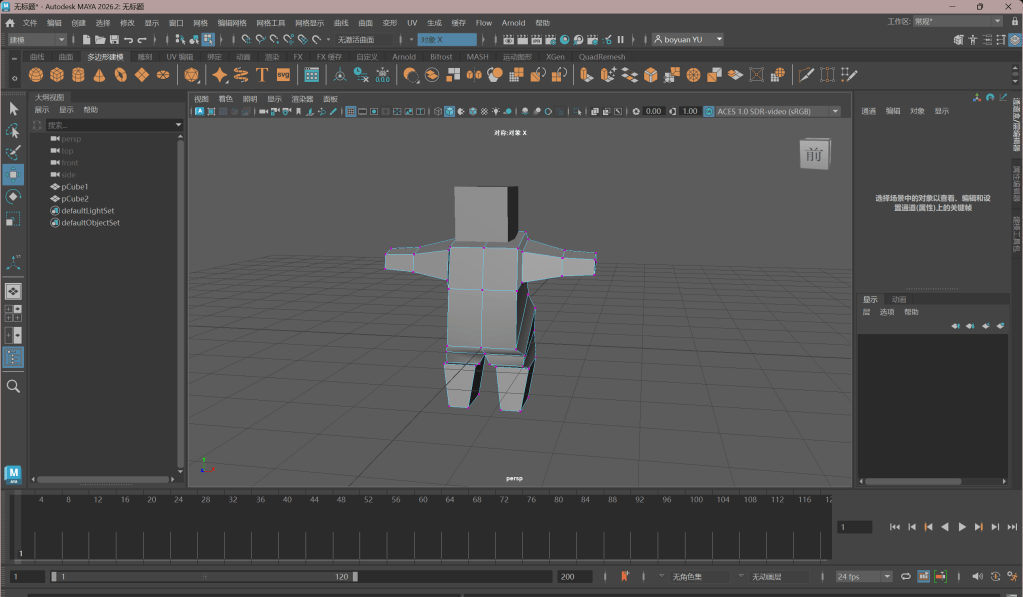
Task: Click the SVG import shelf icon
Action: [x=283, y=75]
